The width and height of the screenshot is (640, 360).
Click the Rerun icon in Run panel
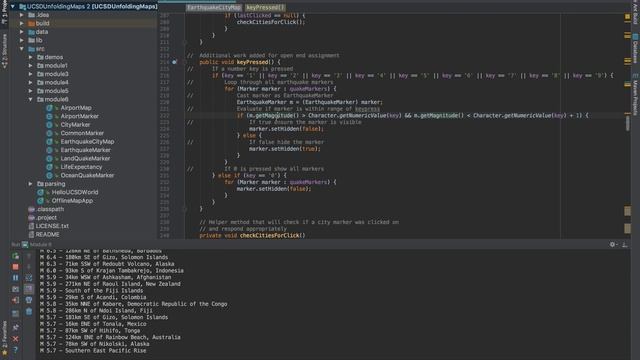pos(16,256)
